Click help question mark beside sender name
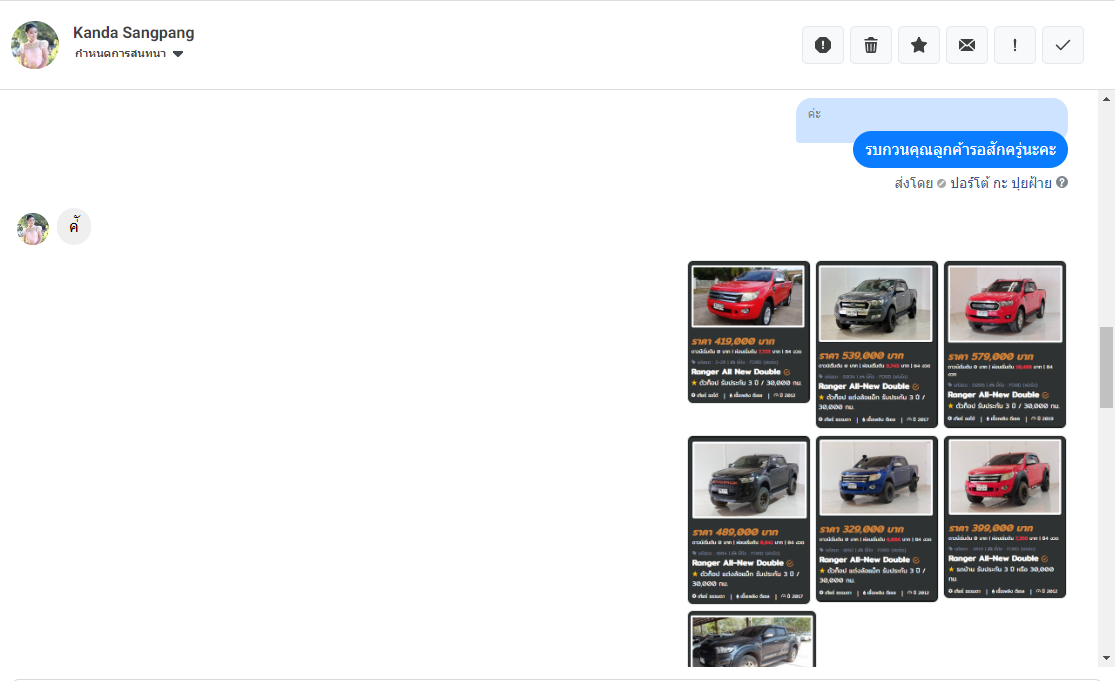The image size is (1115, 681). pos(1062,182)
